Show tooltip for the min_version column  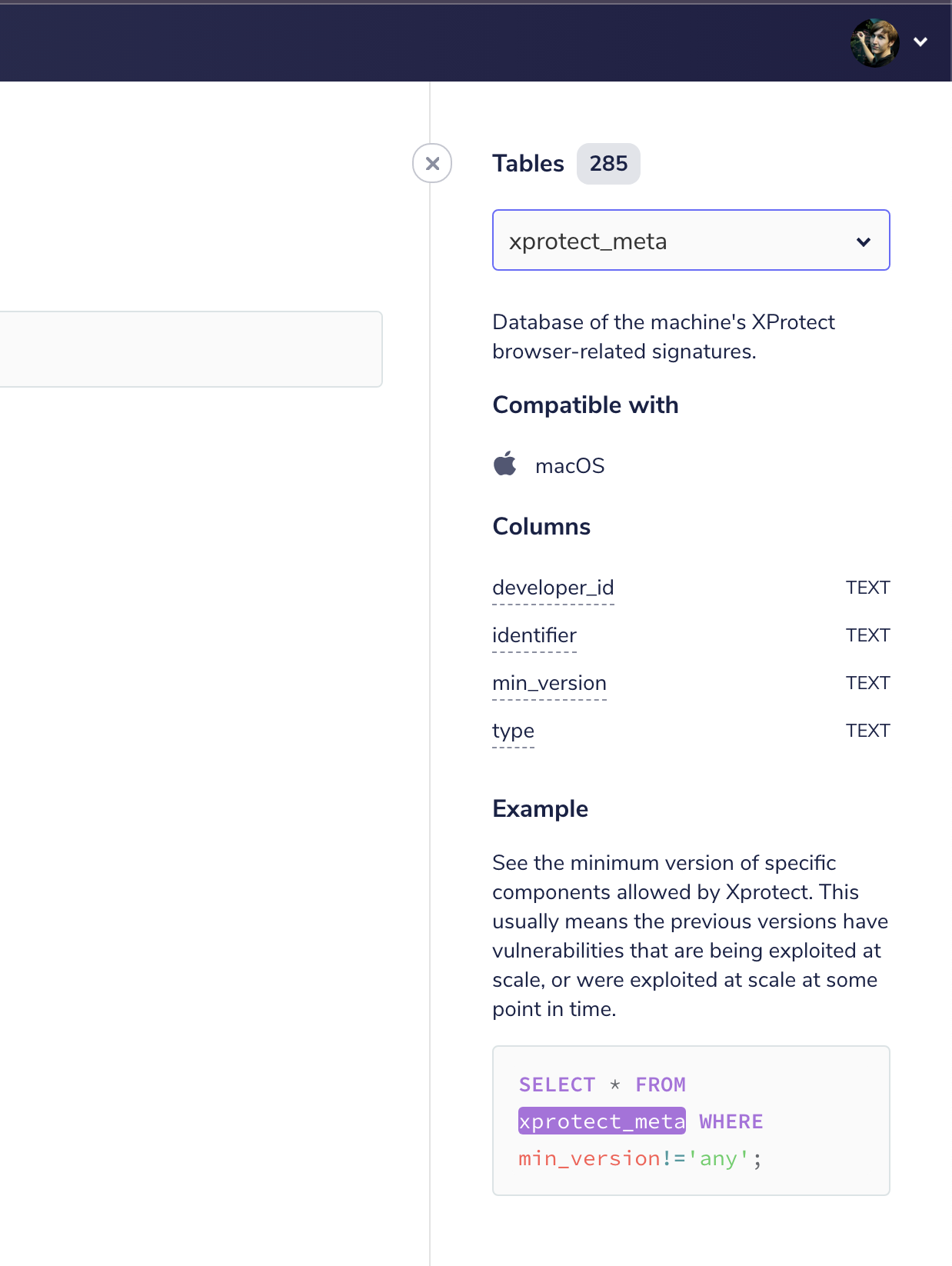[550, 683]
